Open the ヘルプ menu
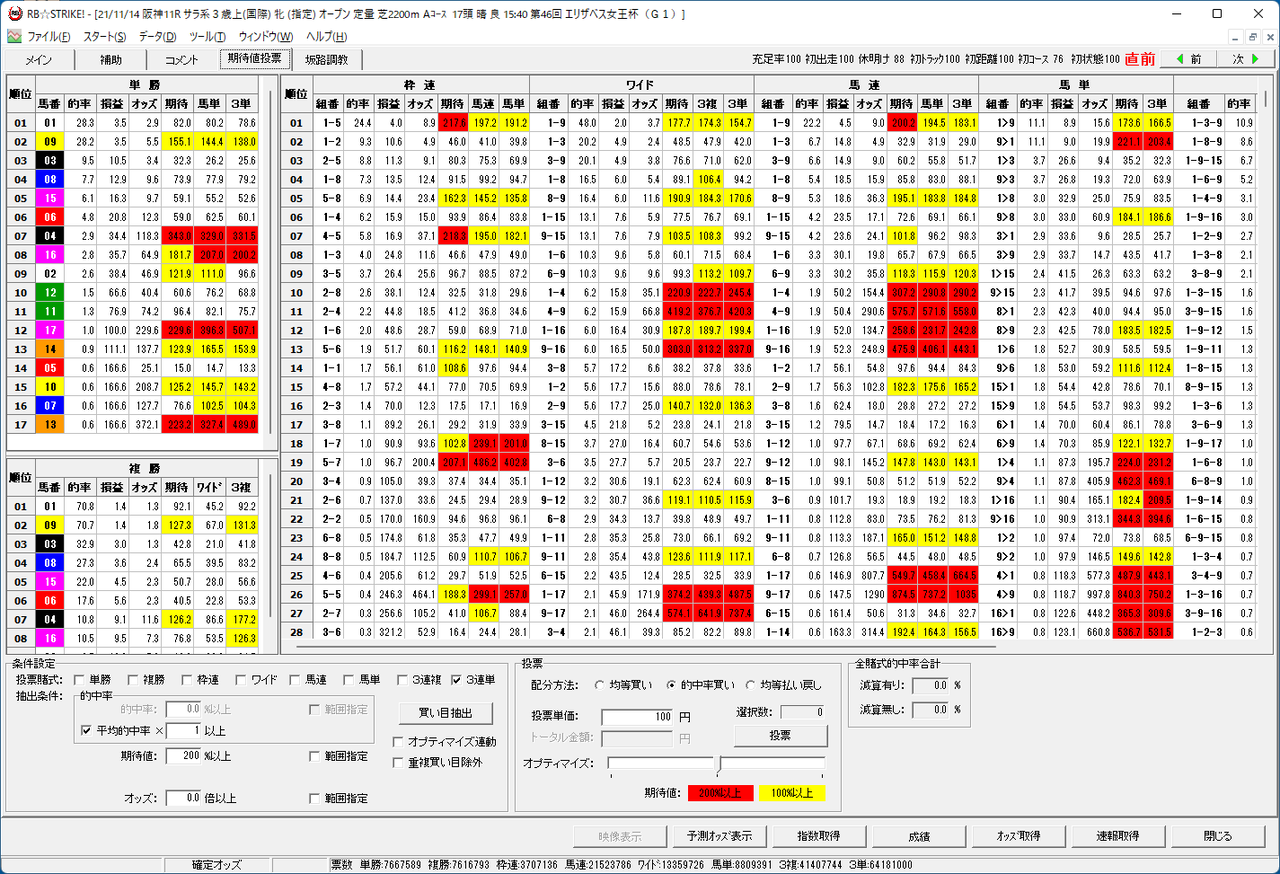 point(327,37)
